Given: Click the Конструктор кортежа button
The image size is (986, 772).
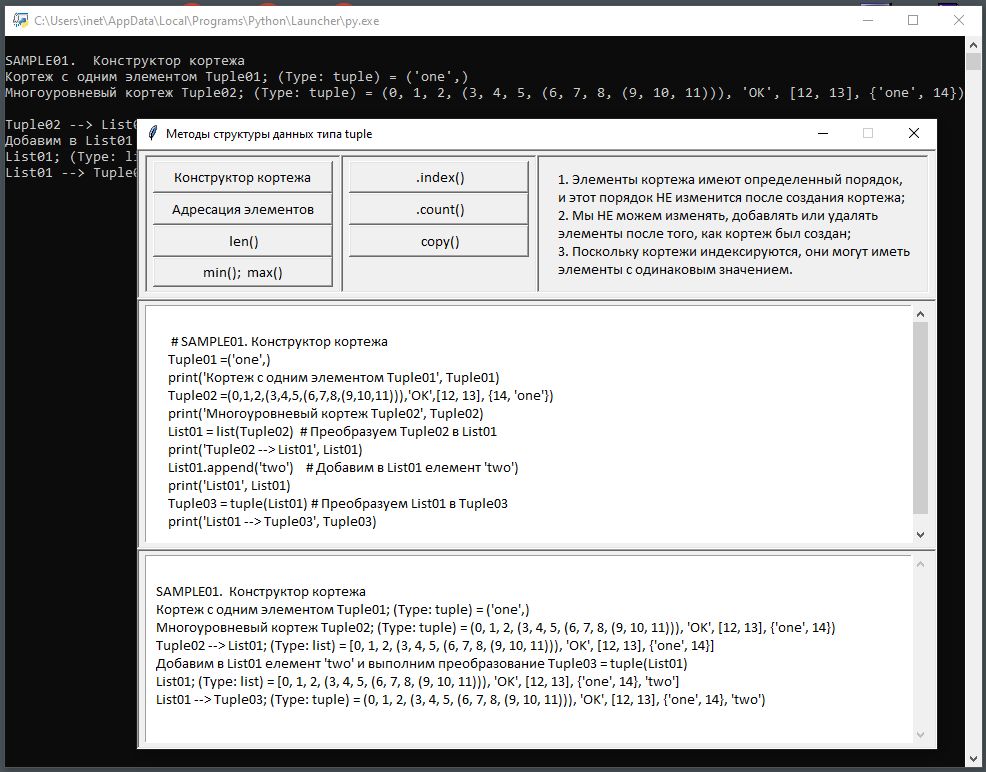Looking at the screenshot, I should tap(242, 177).
